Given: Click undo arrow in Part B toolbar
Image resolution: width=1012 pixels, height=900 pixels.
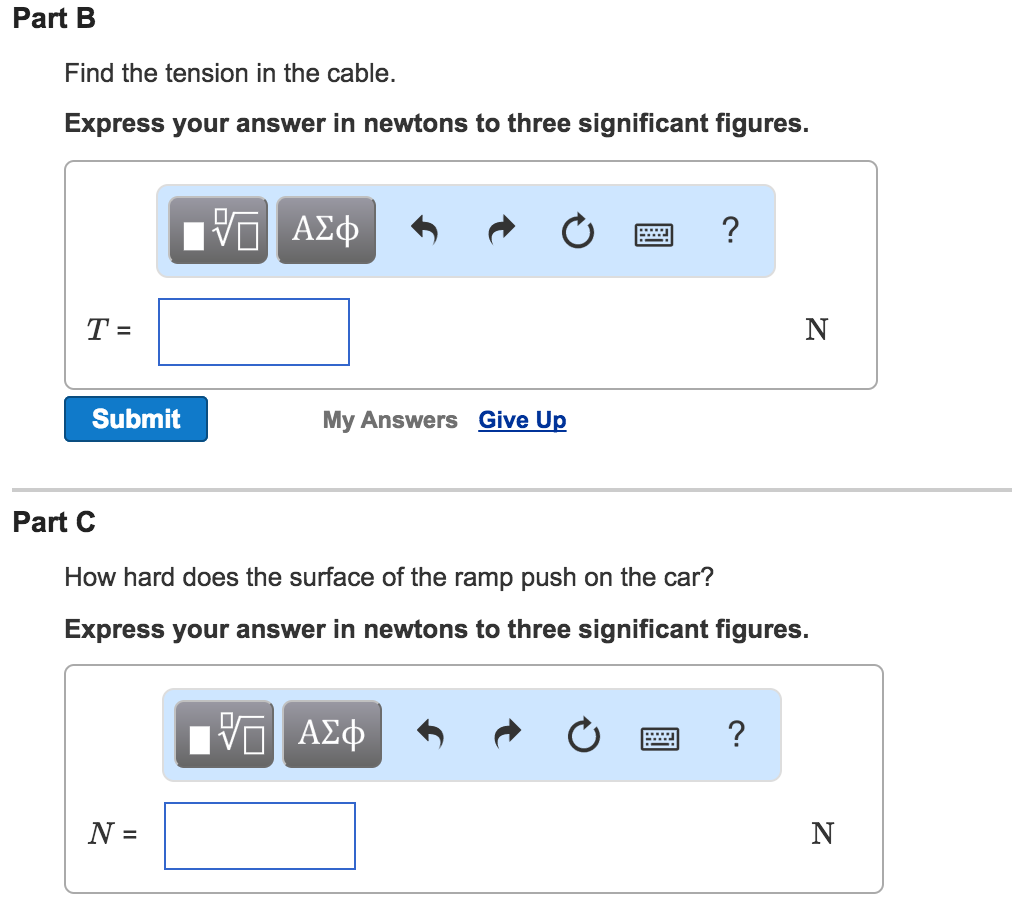Looking at the screenshot, I should coord(425,232).
